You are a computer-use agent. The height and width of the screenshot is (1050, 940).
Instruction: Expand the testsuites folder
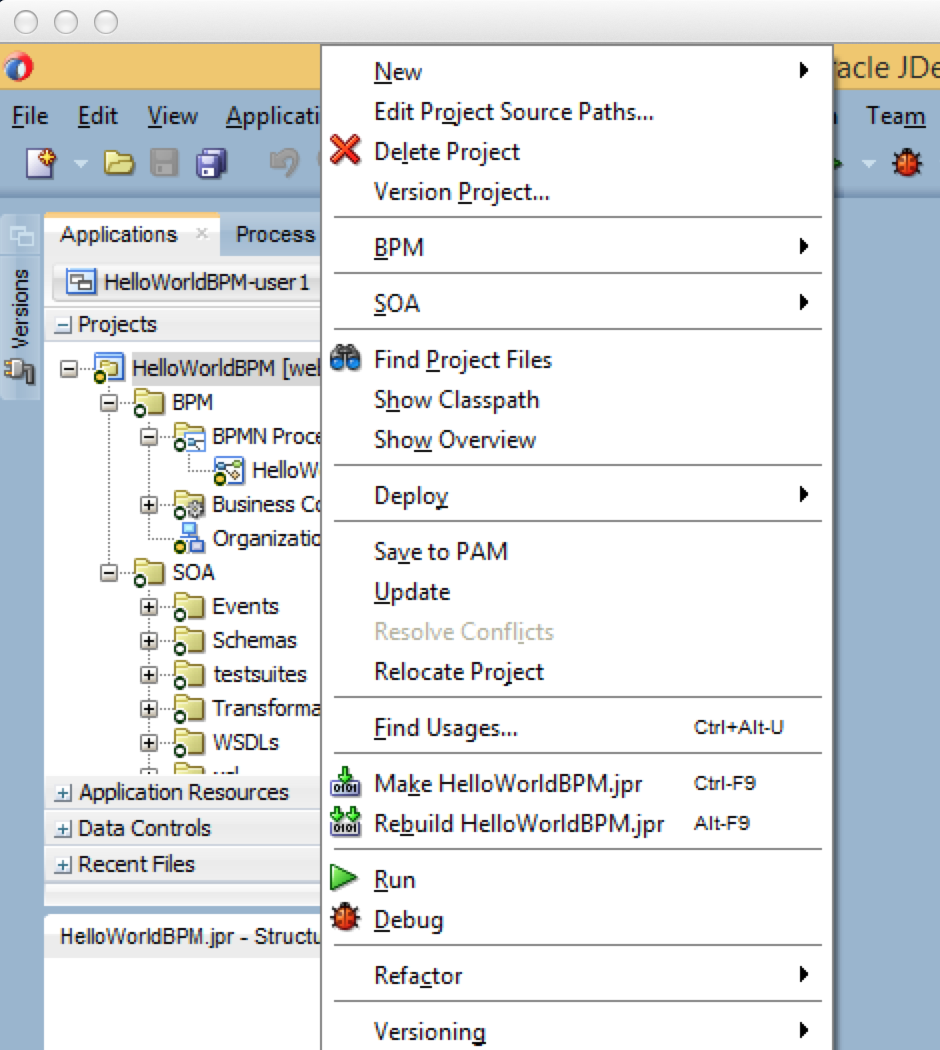(149, 674)
